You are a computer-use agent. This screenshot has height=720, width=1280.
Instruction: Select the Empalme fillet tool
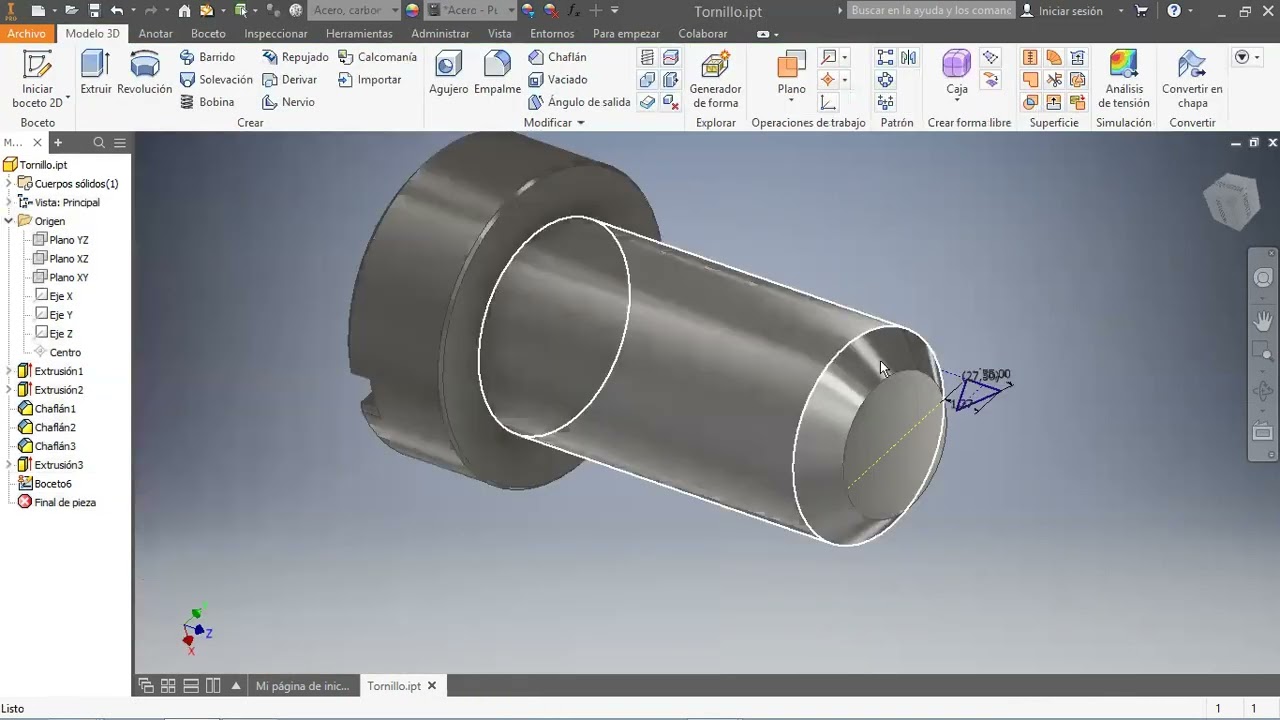click(x=497, y=74)
